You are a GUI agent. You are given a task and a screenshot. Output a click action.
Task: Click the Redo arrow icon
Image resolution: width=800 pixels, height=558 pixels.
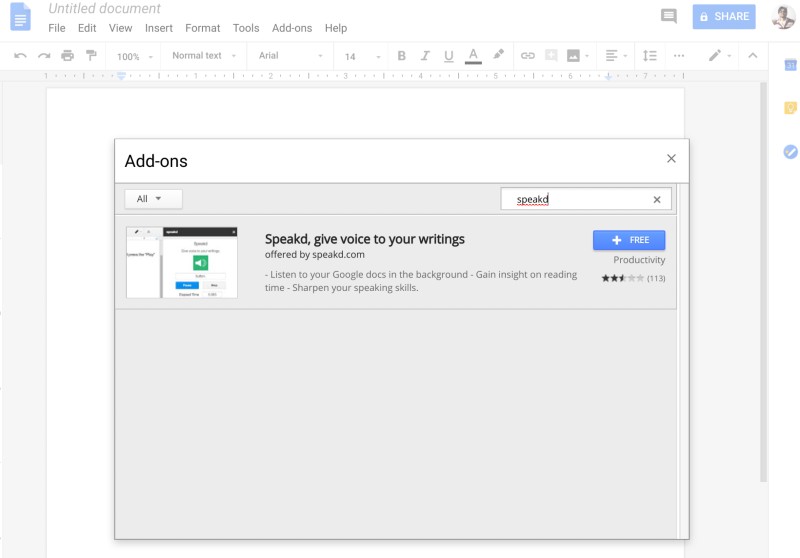coord(44,56)
